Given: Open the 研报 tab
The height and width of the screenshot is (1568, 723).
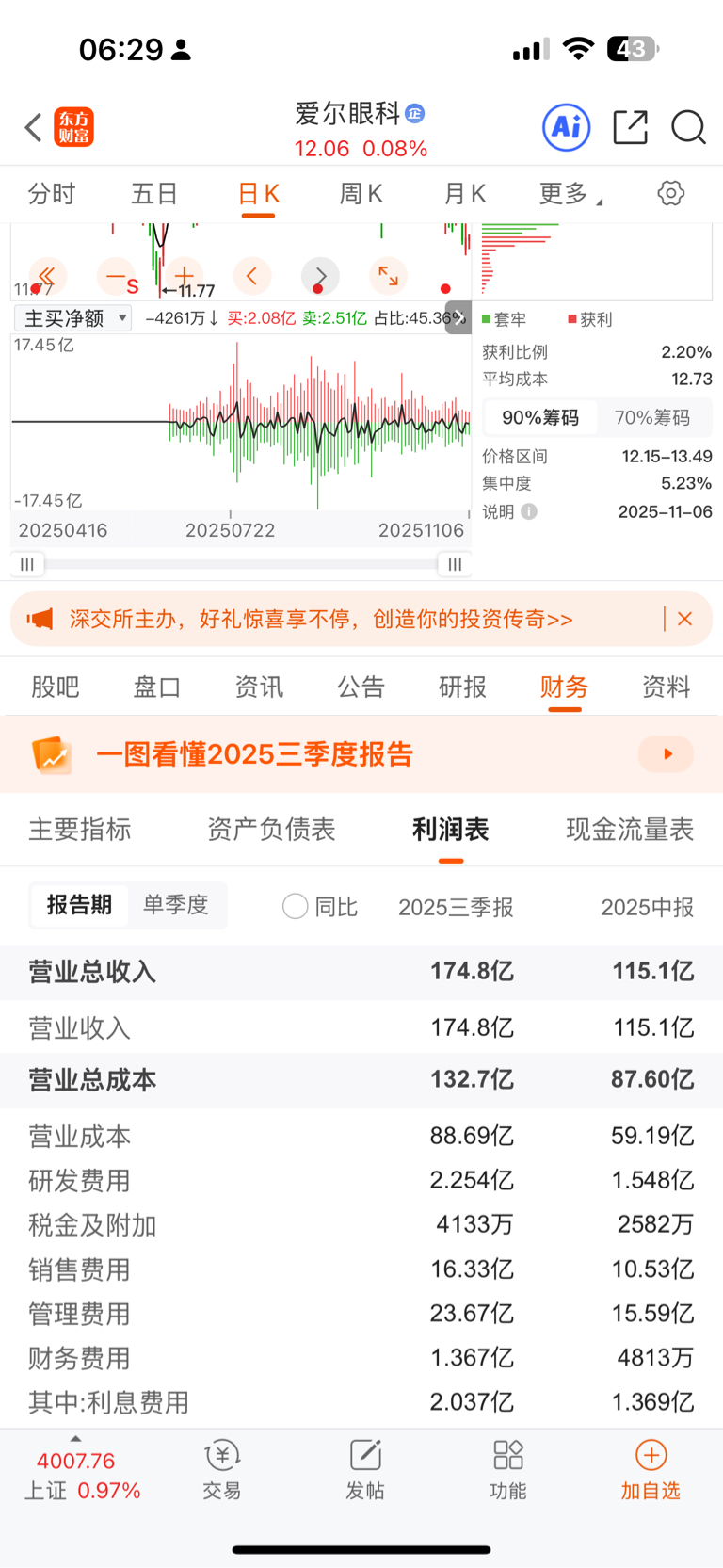Looking at the screenshot, I should tap(462, 687).
